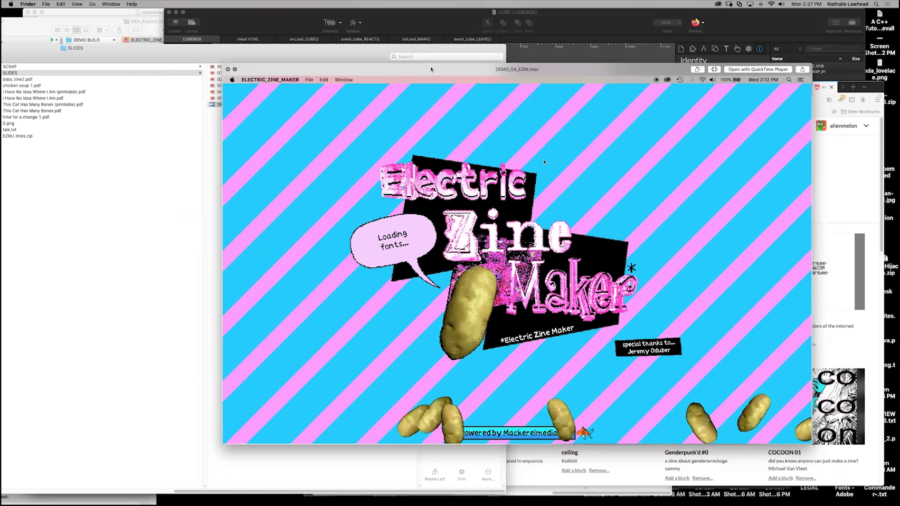Image resolution: width=900 pixels, height=506 pixels.
Task: Select the SLIDES folder in Finder path
Action: click(72, 48)
